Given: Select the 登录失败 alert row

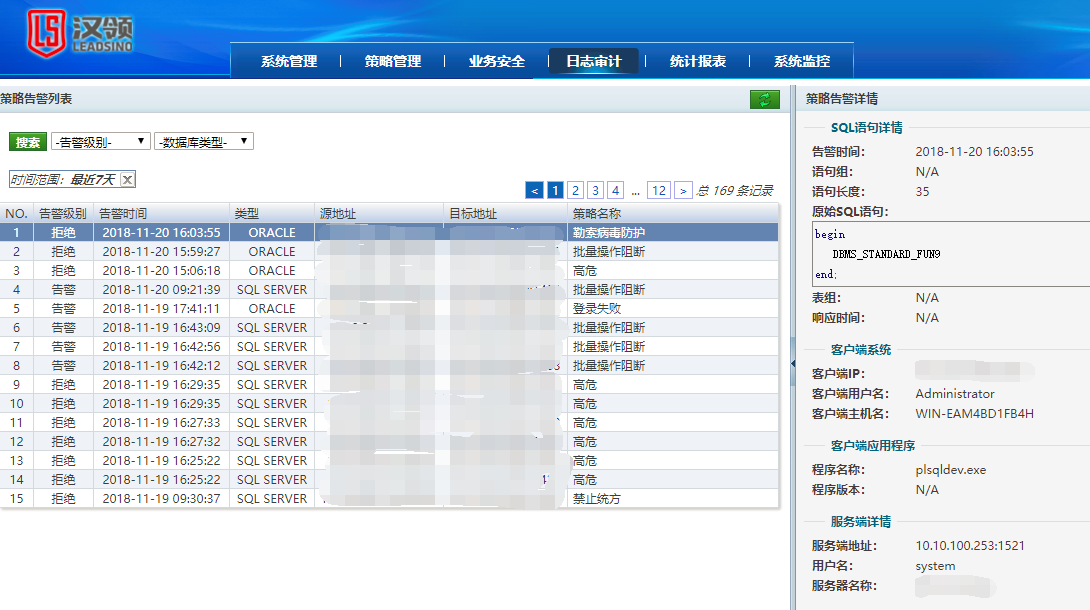Looking at the screenshot, I should pyautogui.click(x=400, y=309).
